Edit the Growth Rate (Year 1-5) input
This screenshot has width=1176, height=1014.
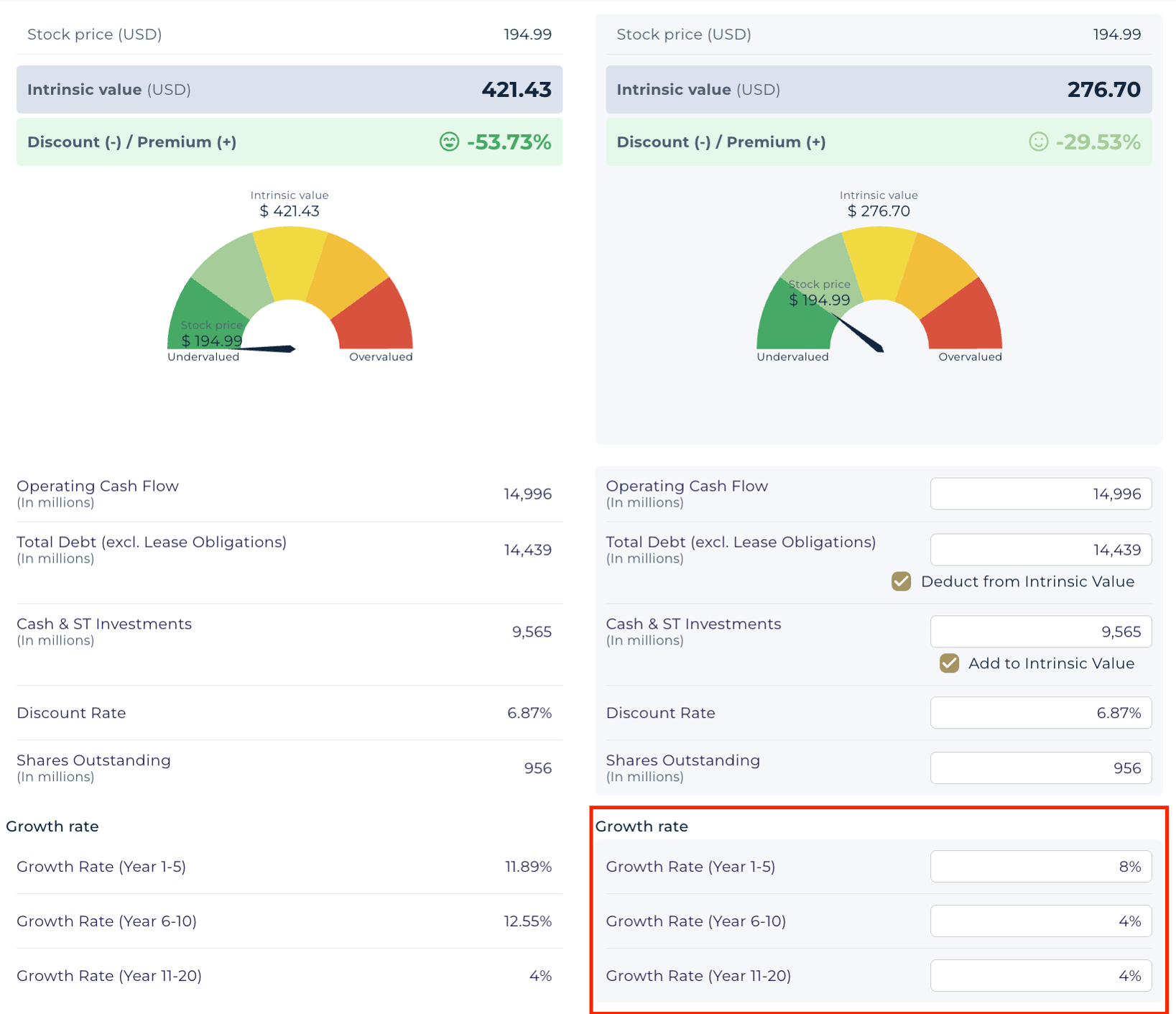coord(1040,867)
